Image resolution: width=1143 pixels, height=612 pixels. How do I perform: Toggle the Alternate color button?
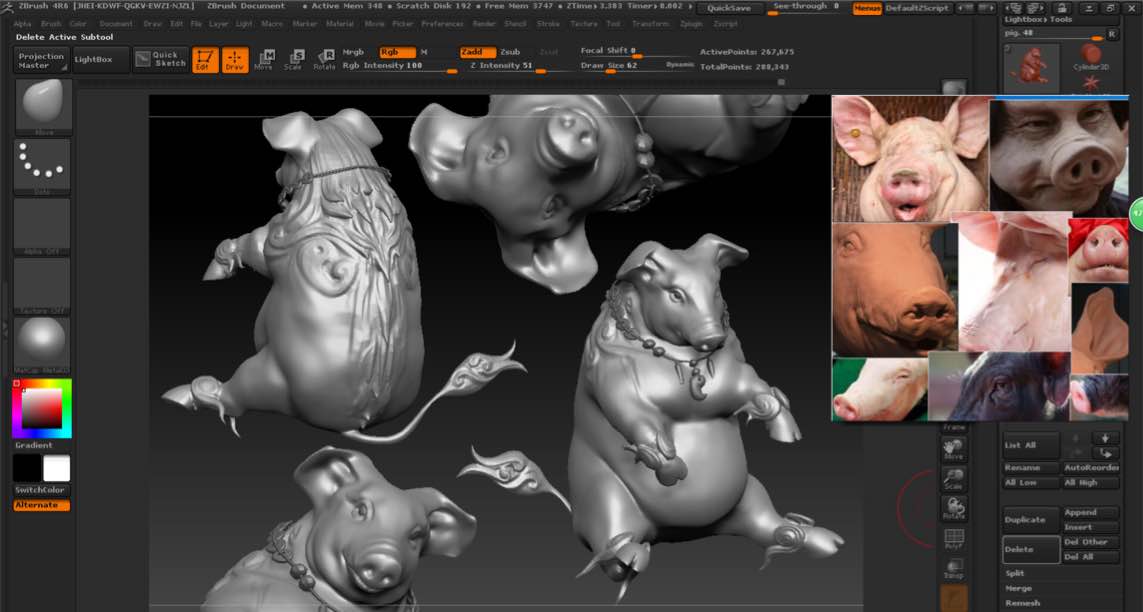tap(42, 505)
